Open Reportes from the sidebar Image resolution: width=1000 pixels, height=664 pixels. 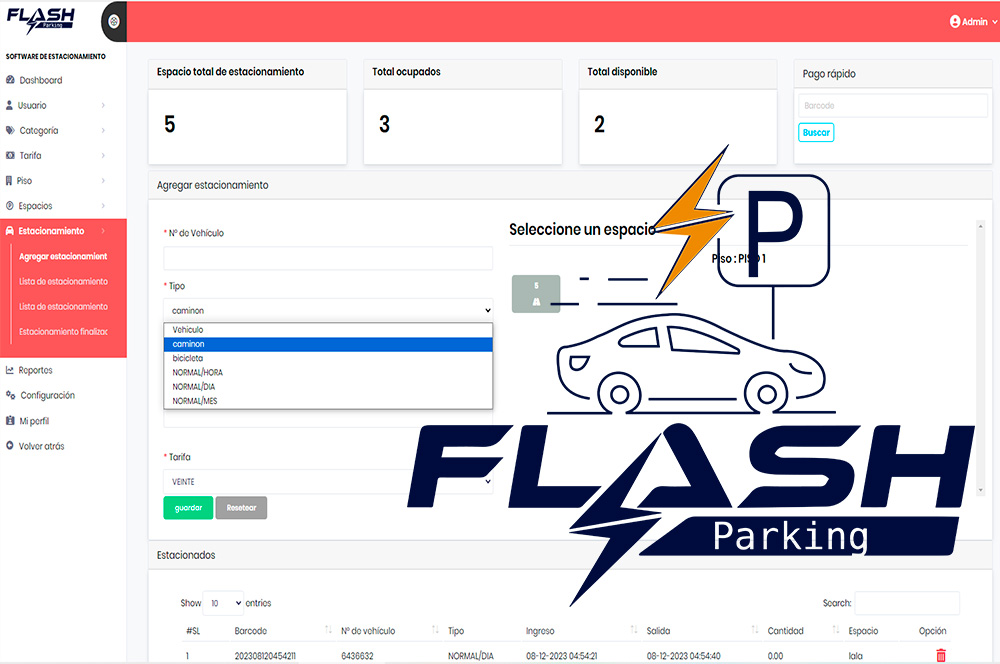pos(35,370)
